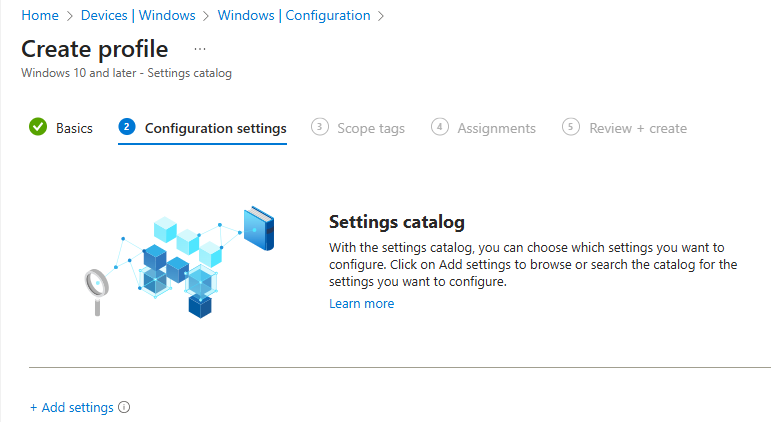Open the Learn more link

pos(361,304)
